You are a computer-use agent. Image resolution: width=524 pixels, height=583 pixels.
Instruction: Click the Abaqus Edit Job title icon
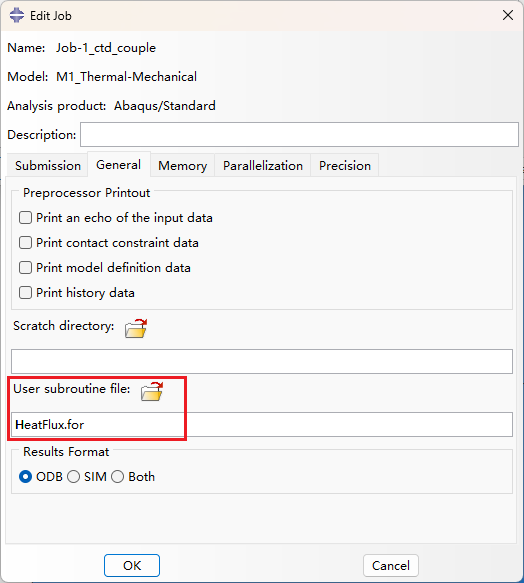click(17, 16)
